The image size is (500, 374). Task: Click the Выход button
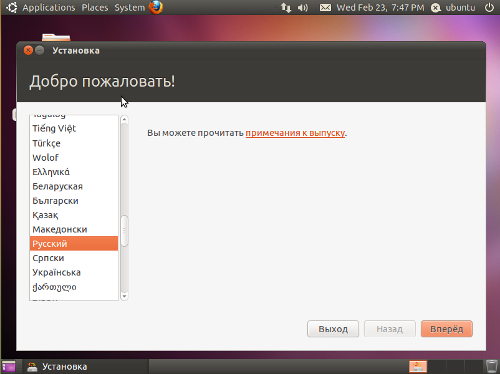[x=333, y=329]
